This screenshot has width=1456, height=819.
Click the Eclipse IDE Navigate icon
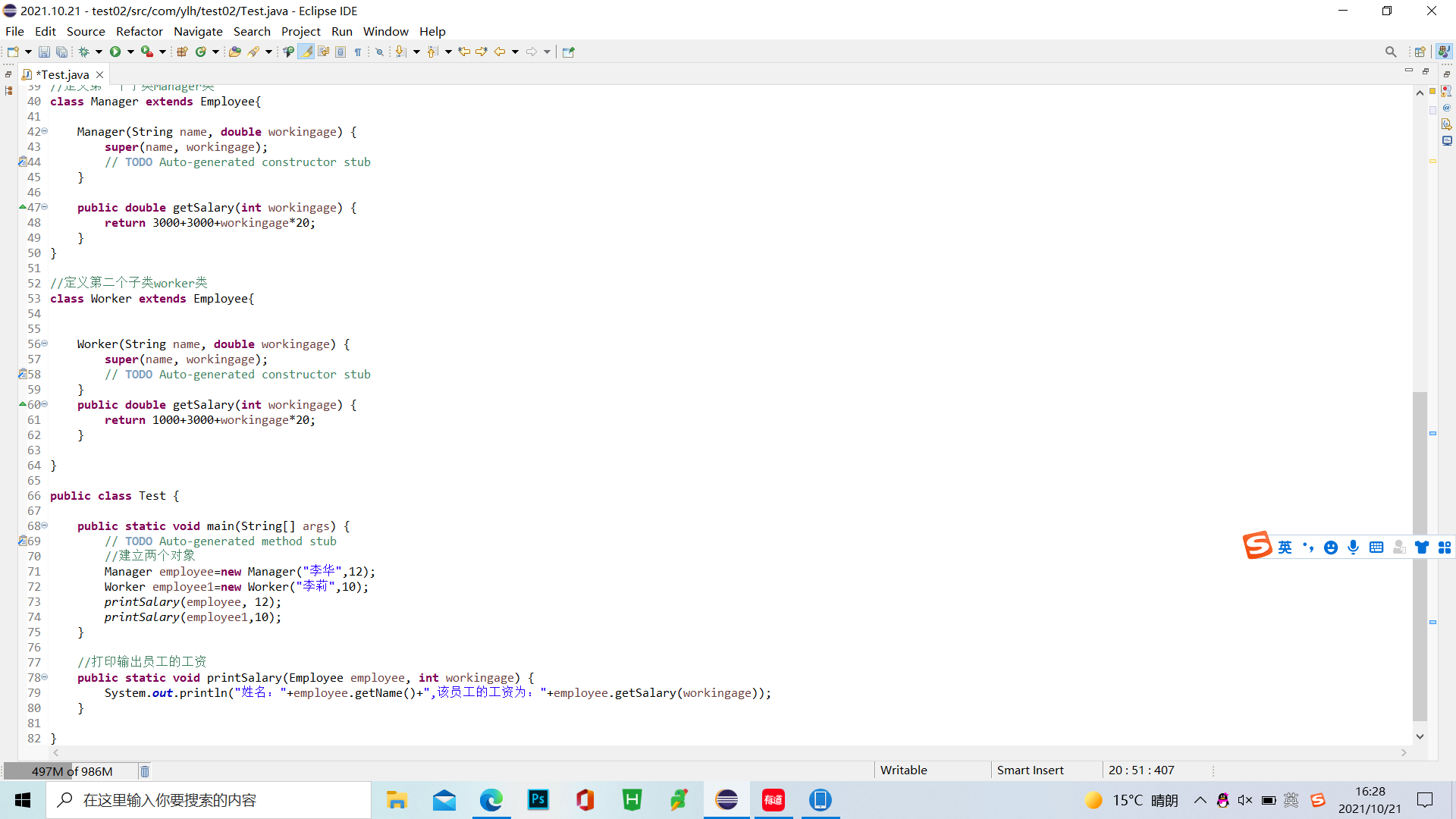coord(197,31)
